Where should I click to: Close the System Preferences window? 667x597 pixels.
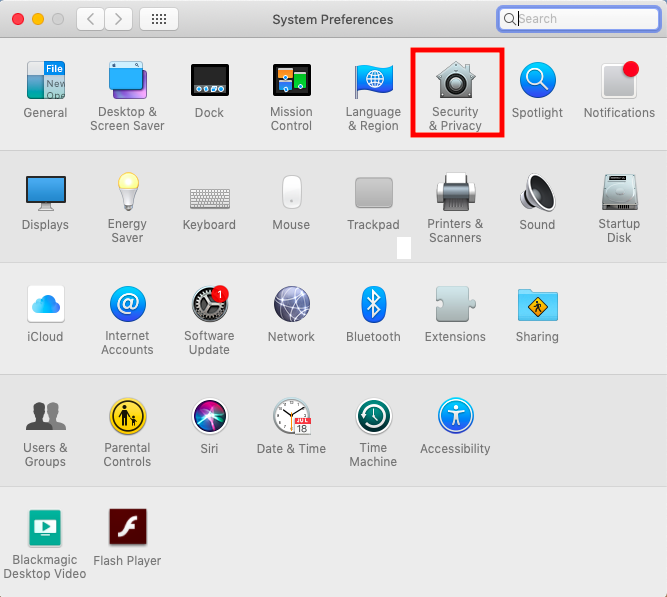(x=18, y=19)
